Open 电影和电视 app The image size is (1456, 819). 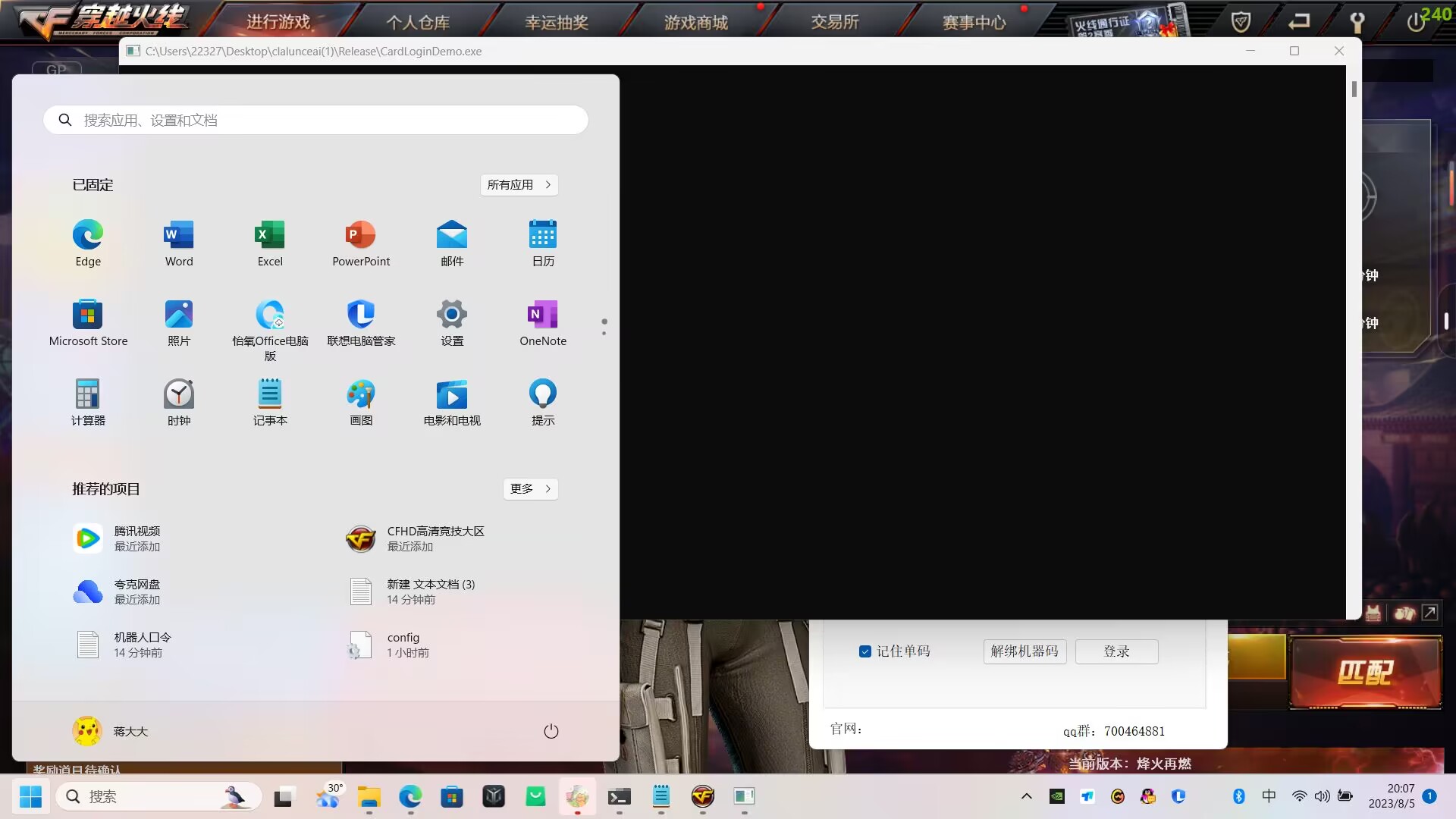pos(452,403)
